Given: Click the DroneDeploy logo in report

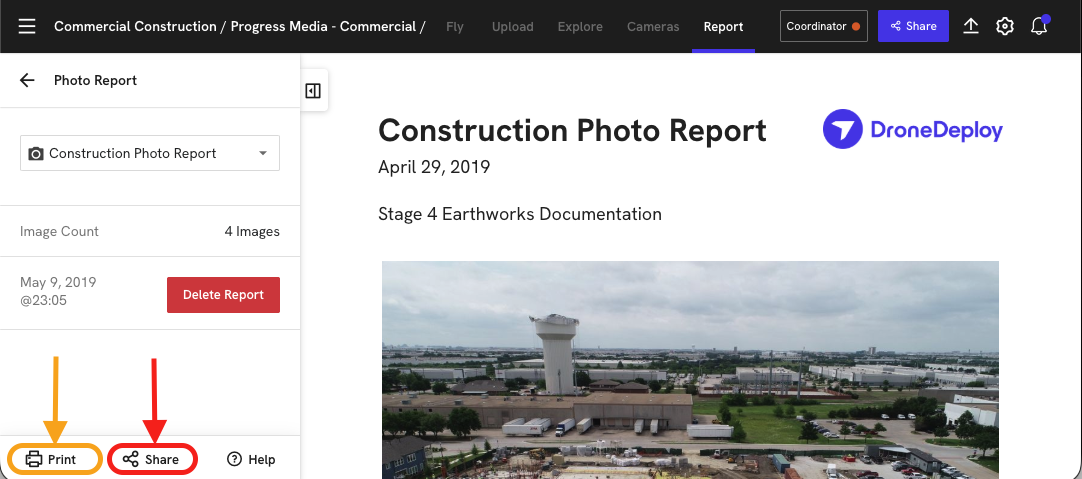Looking at the screenshot, I should tap(912, 130).
